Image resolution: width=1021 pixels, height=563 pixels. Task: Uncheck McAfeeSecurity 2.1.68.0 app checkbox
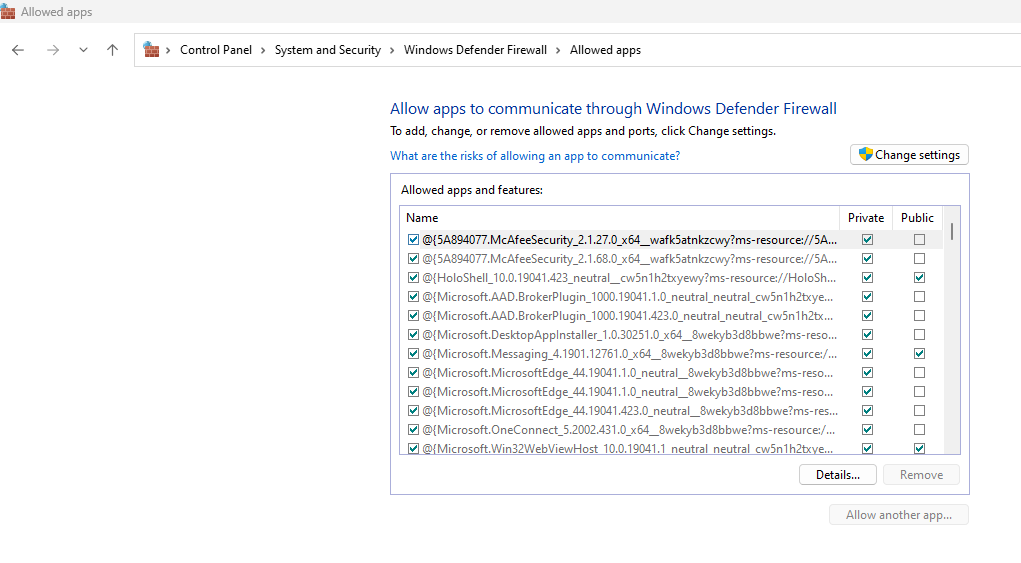click(413, 258)
